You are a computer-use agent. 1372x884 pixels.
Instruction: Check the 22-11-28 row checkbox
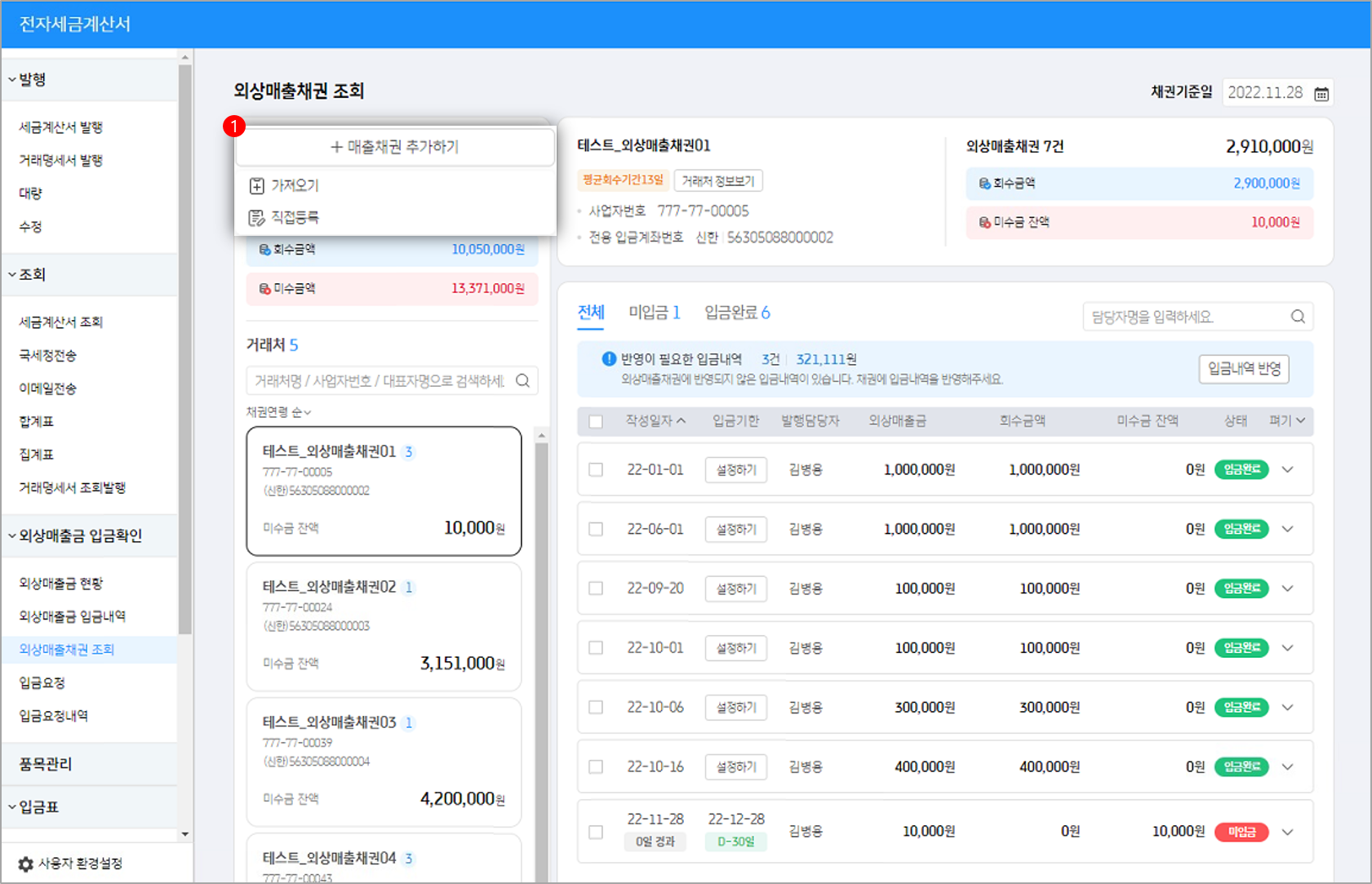pos(596,832)
